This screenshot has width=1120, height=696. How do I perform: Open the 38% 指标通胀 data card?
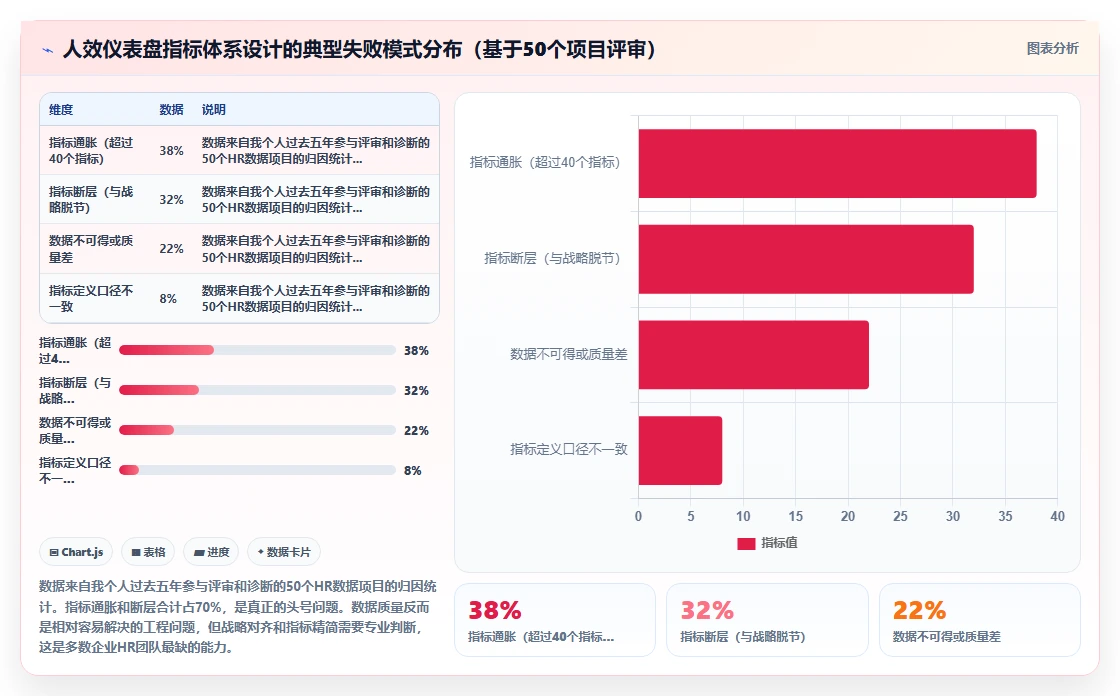[555, 620]
